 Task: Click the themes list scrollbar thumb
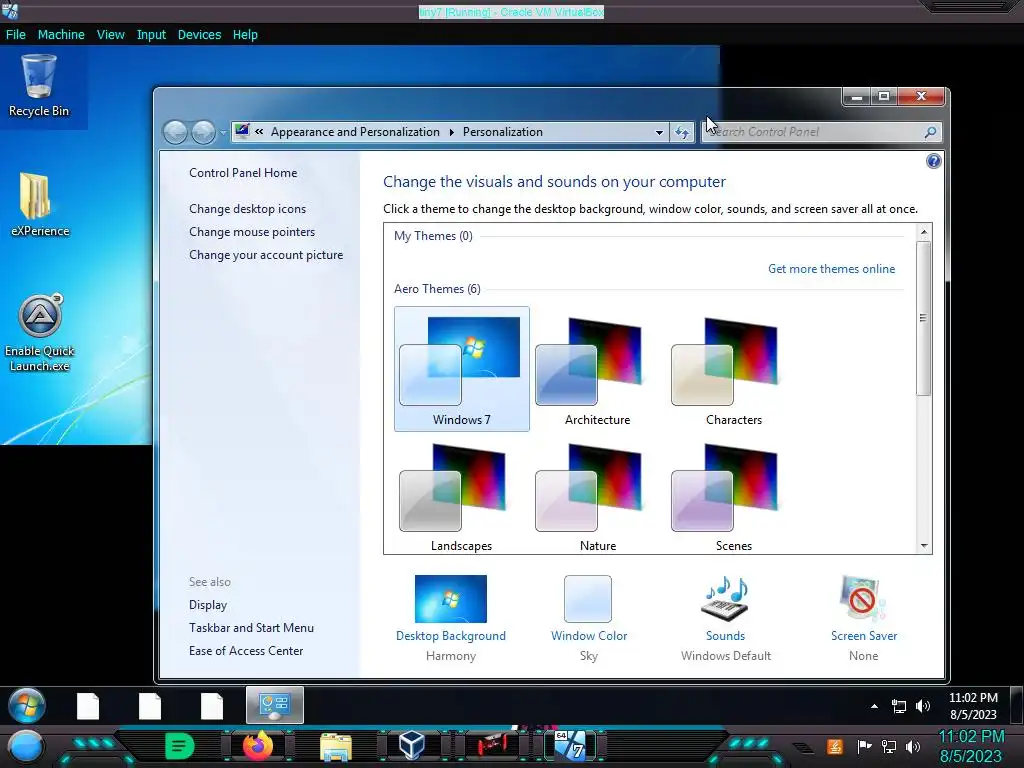click(923, 318)
